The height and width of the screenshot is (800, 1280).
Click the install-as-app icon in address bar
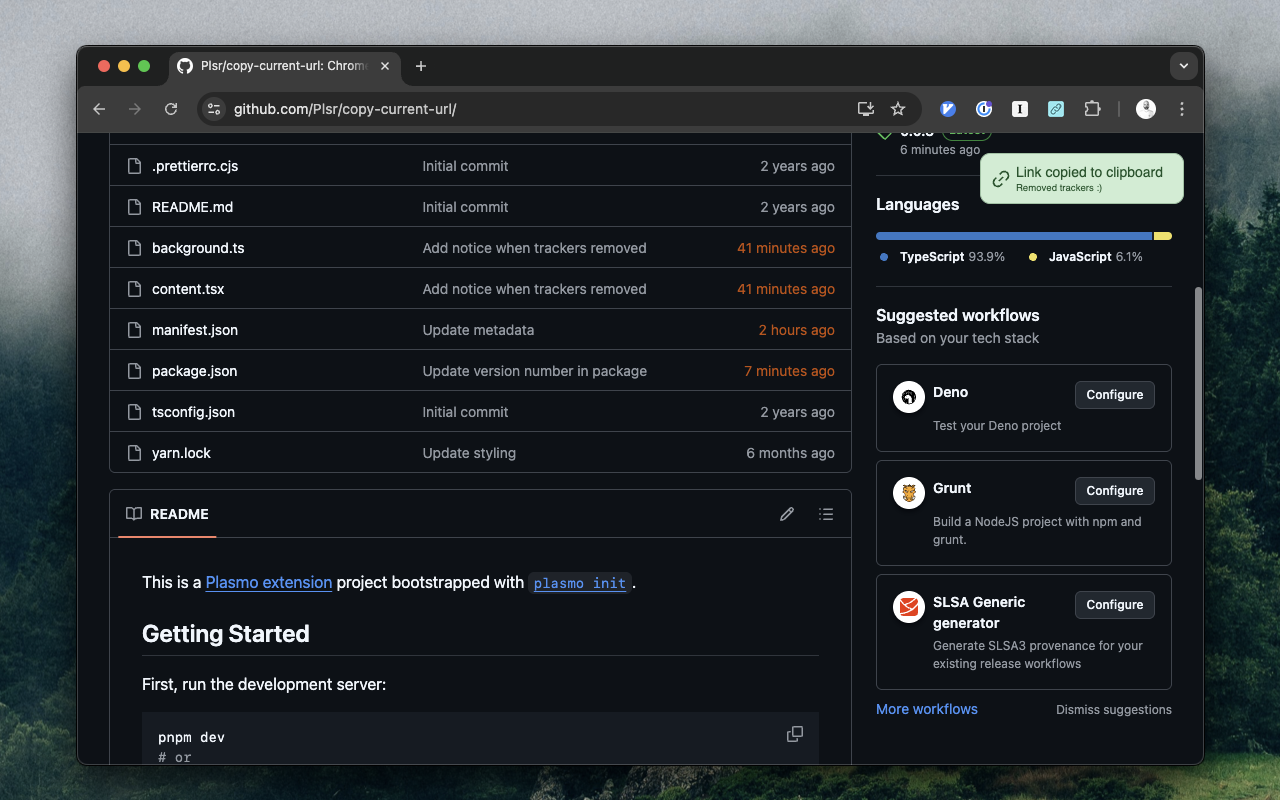click(864, 109)
